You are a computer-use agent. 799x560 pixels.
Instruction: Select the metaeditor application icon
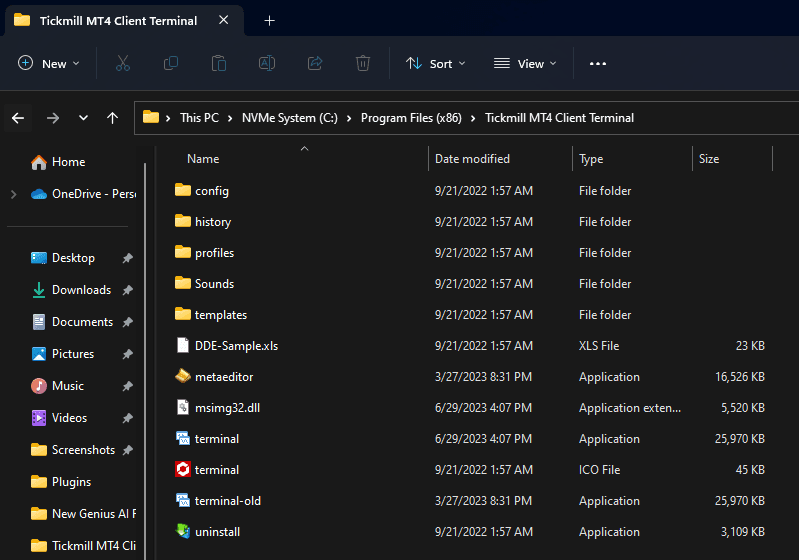[182, 377]
